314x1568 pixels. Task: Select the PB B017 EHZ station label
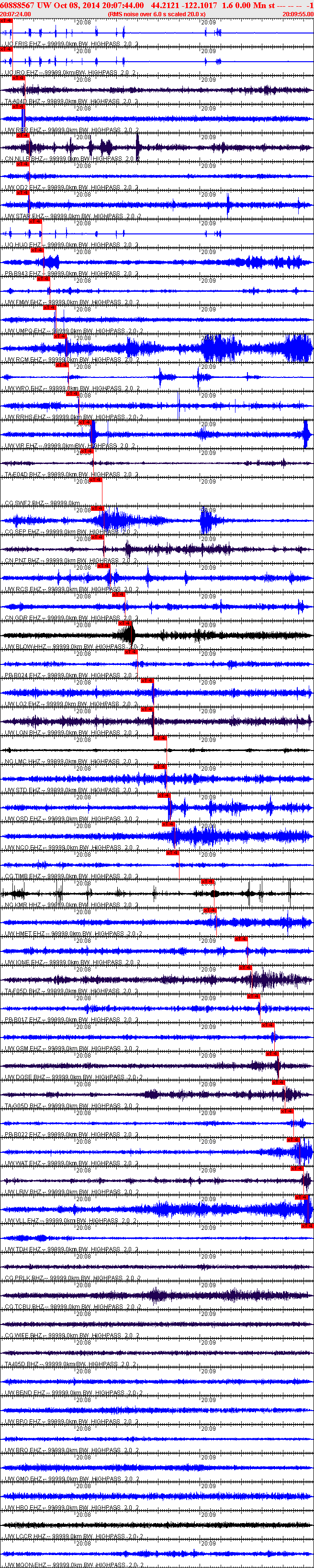(x=71, y=1019)
